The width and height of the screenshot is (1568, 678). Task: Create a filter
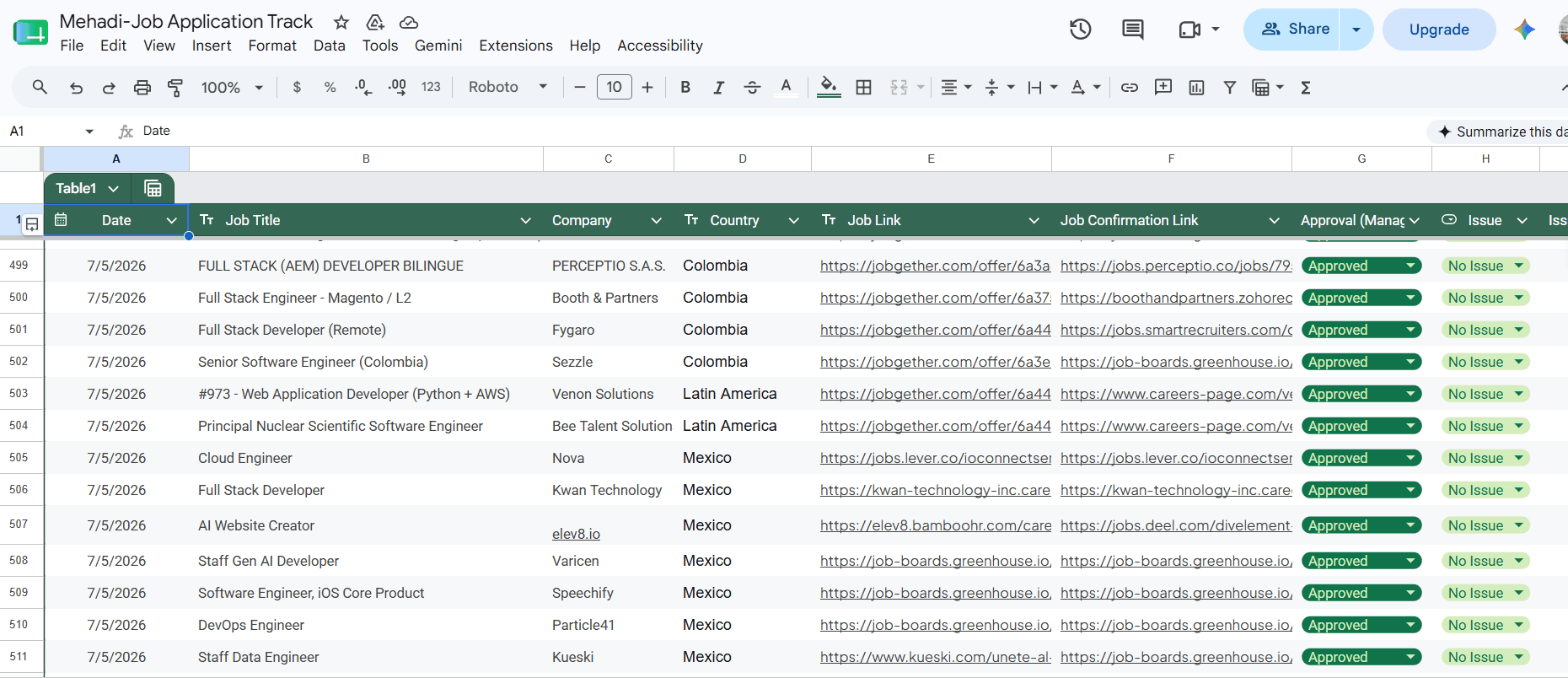tap(1230, 87)
